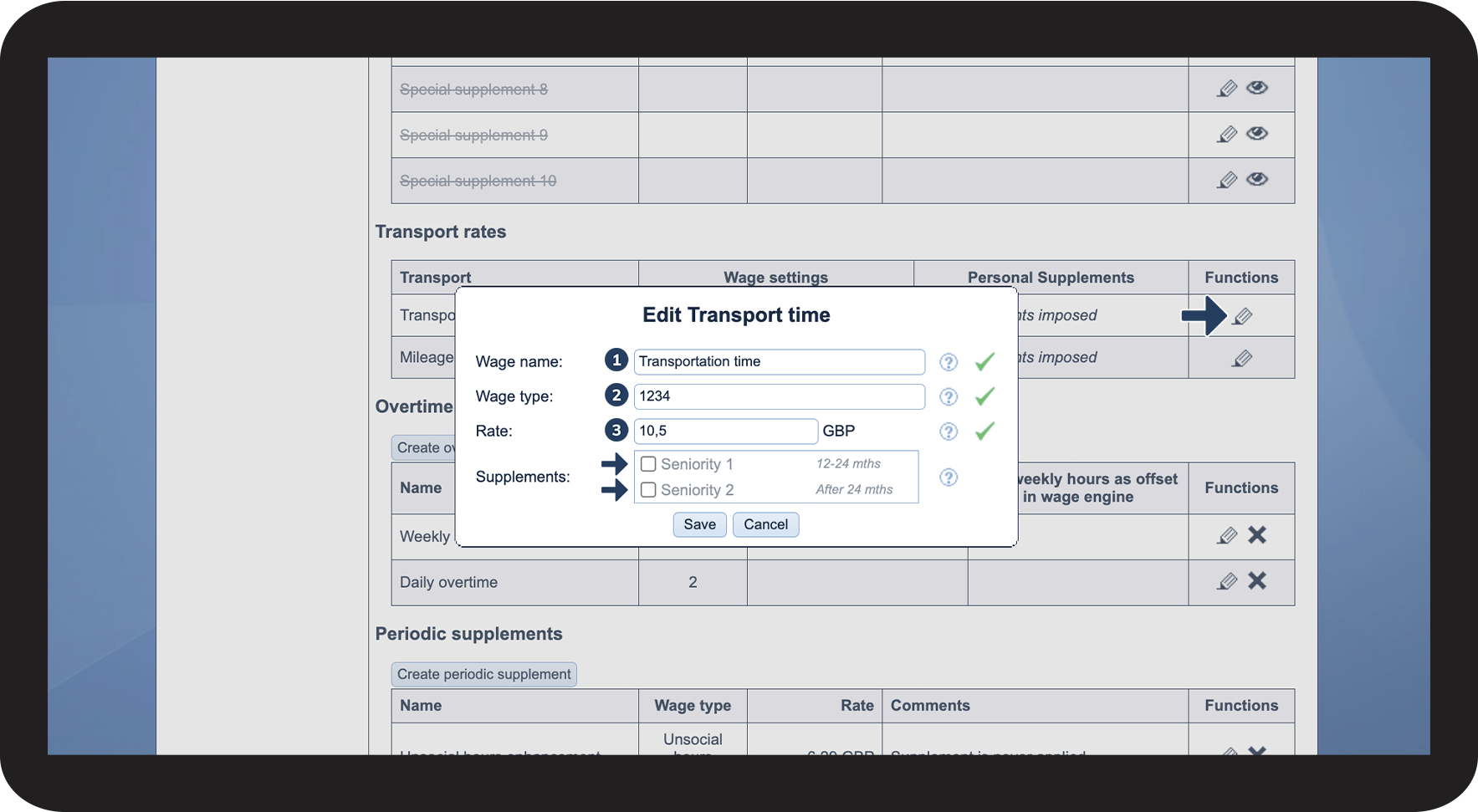Show help for the Rate field

pyautogui.click(x=949, y=432)
